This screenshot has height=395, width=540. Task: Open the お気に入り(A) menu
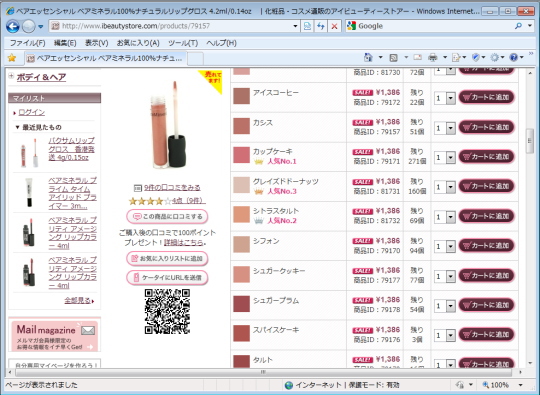point(138,43)
